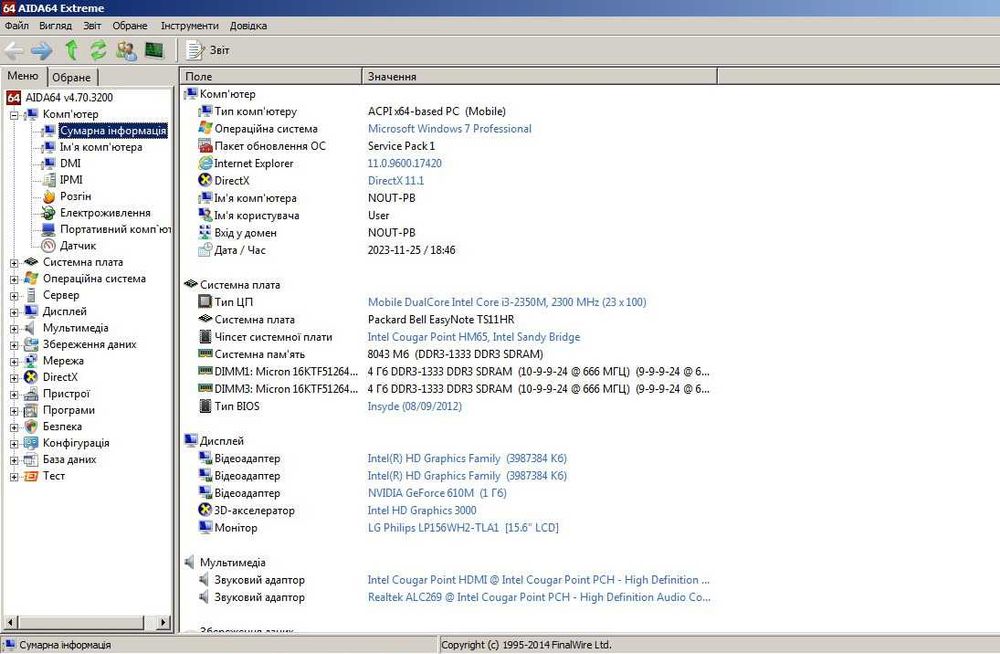Viewport: 1000px width, 654px height.
Task: Open the Microsoft Windows 7 Professional link
Action: click(x=449, y=129)
